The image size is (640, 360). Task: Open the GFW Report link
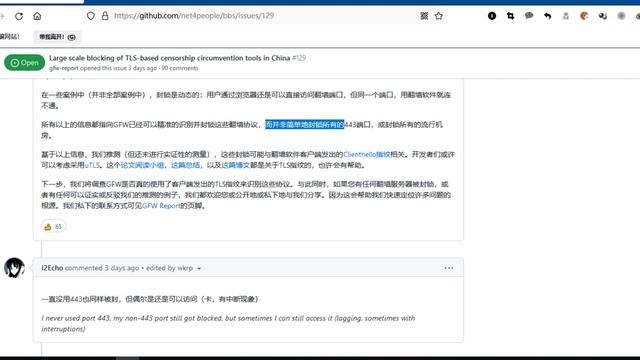(161, 206)
